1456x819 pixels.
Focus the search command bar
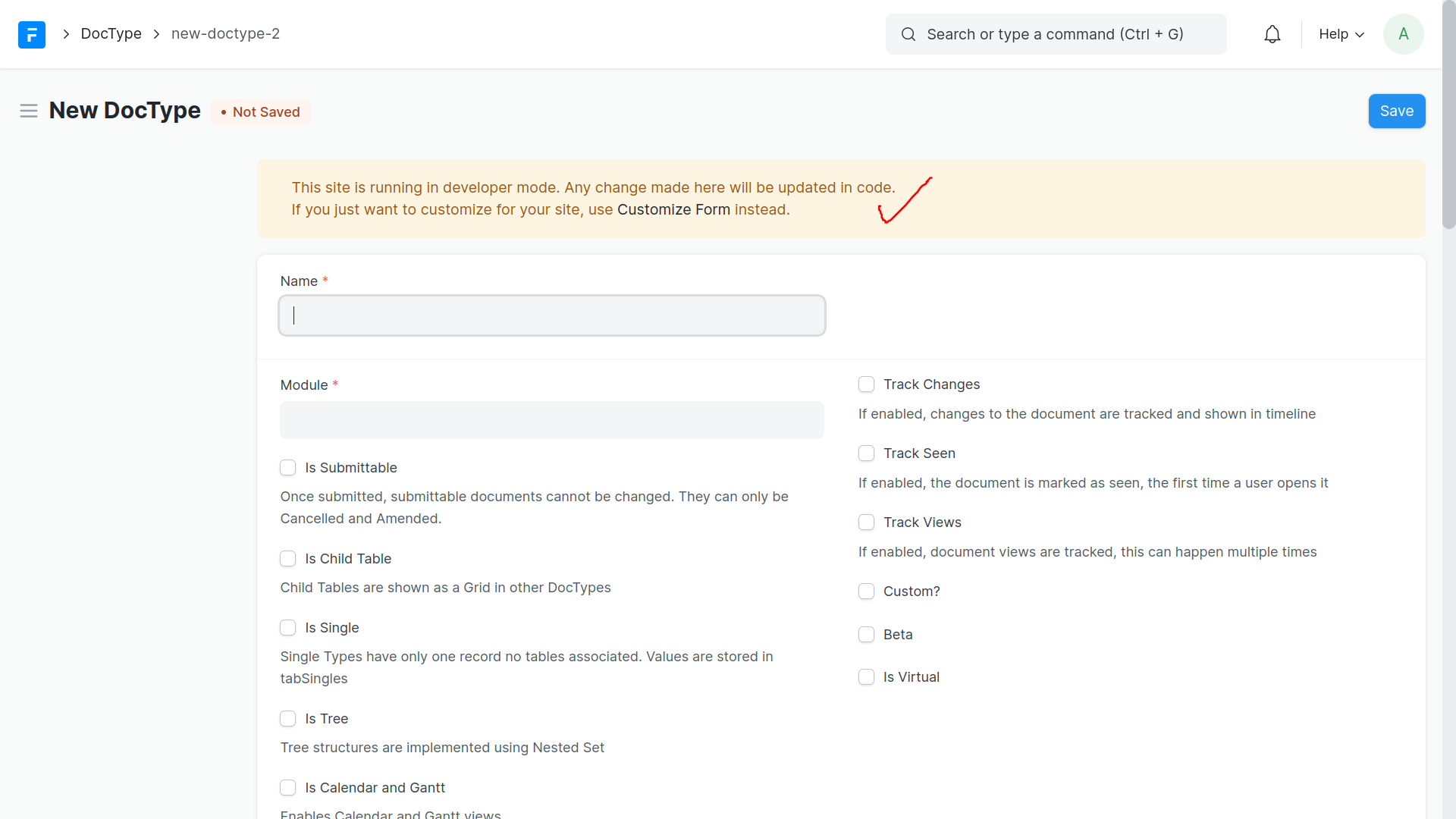click(x=1054, y=34)
